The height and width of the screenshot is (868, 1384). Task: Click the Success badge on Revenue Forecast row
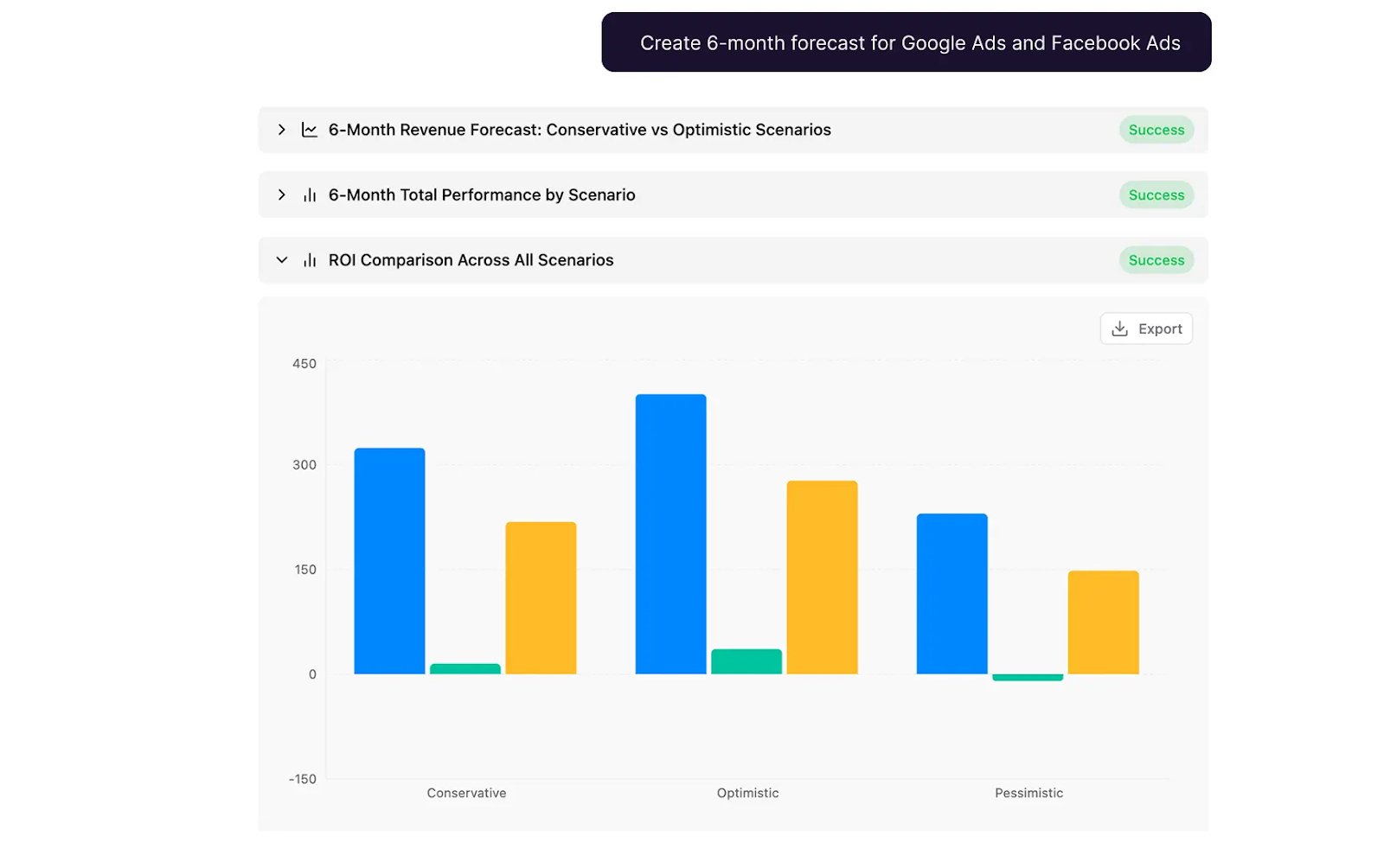point(1157,130)
